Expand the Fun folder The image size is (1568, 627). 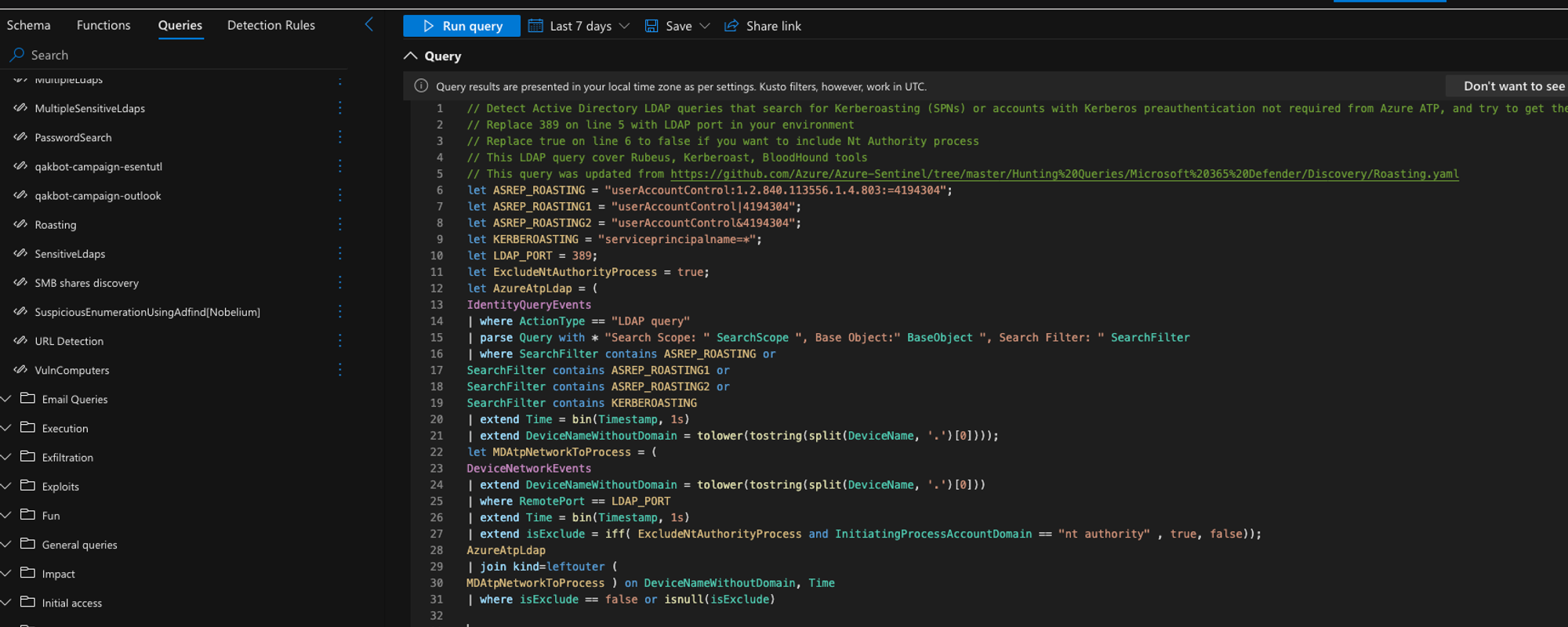tap(6, 515)
